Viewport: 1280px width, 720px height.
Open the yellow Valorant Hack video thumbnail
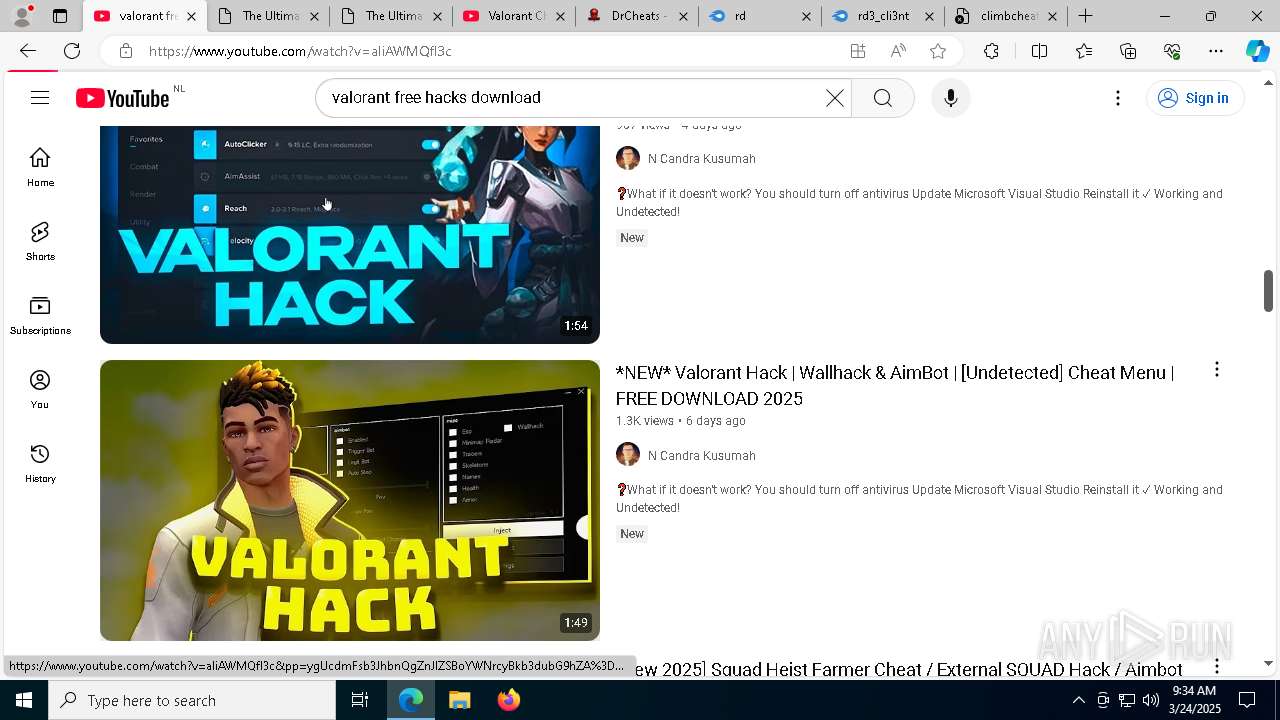tap(350, 500)
